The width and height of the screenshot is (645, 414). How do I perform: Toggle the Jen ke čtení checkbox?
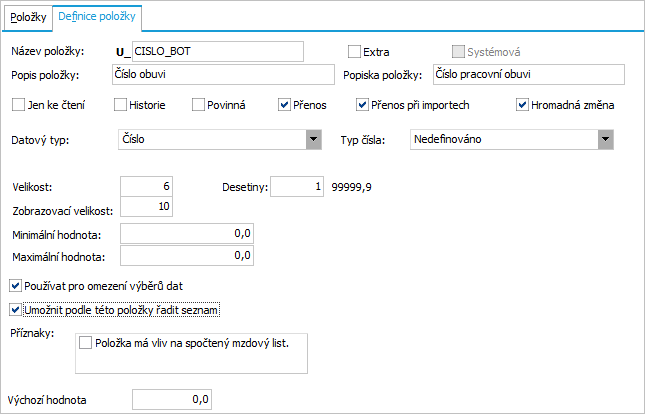tap(18, 104)
